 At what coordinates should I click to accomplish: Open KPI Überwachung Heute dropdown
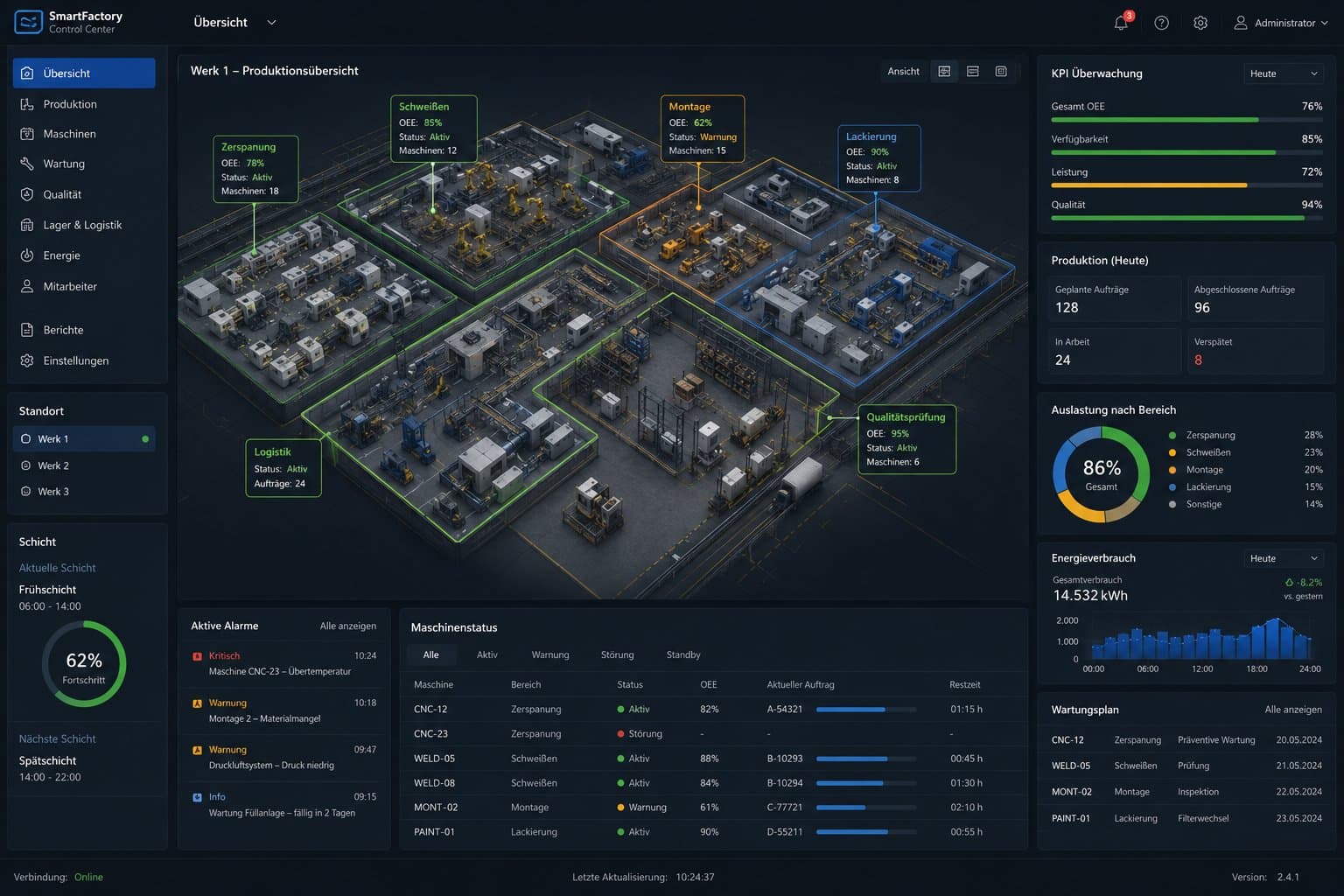coord(1284,73)
